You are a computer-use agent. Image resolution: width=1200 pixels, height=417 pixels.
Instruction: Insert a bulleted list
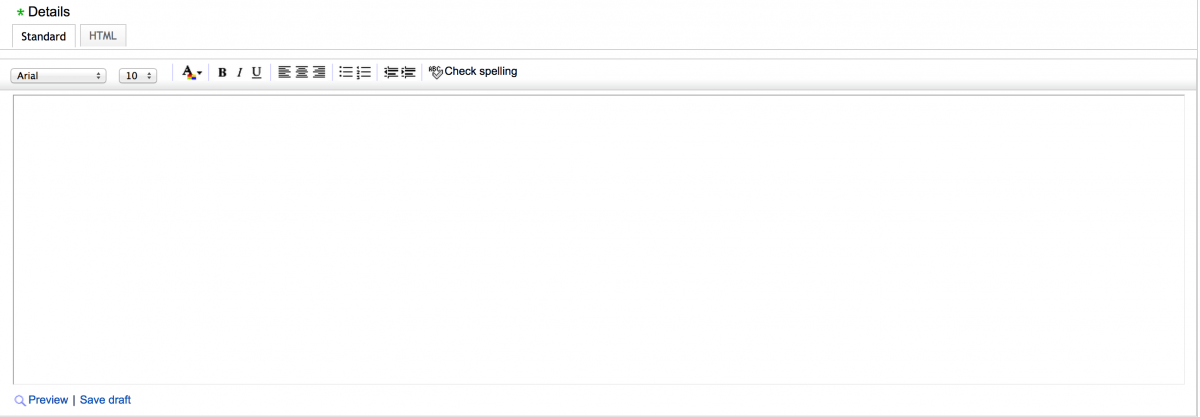click(346, 73)
